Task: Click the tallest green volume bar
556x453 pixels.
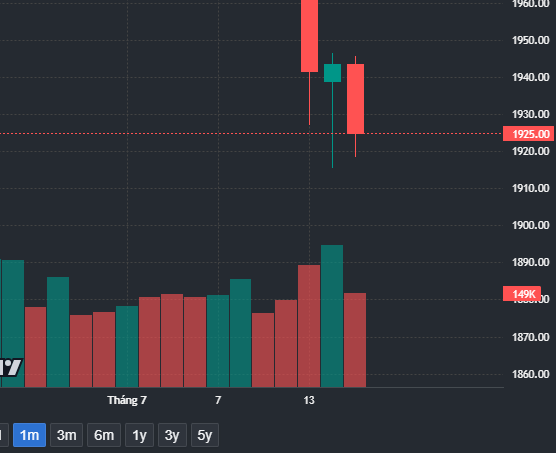Action: coord(332,316)
